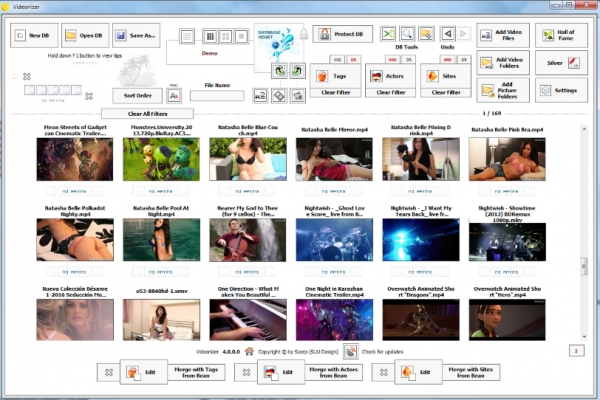Click the Undo back arrow
The width and height of the screenshot is (600, 400).
click(x=447, y=34)
